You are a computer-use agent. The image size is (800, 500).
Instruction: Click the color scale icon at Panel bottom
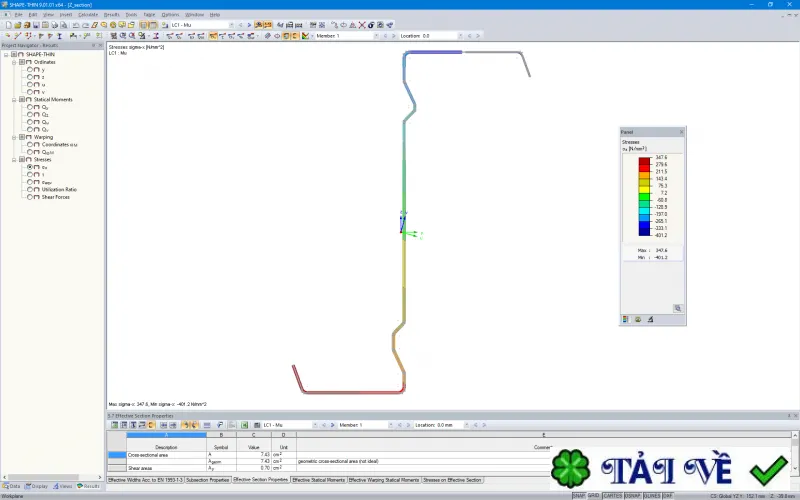tap(626, 319)
